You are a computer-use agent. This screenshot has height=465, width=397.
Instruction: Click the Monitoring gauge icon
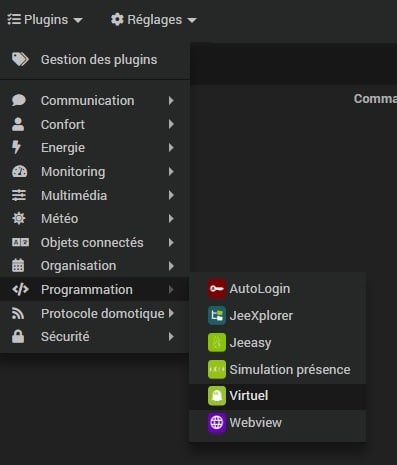point(20,171)
